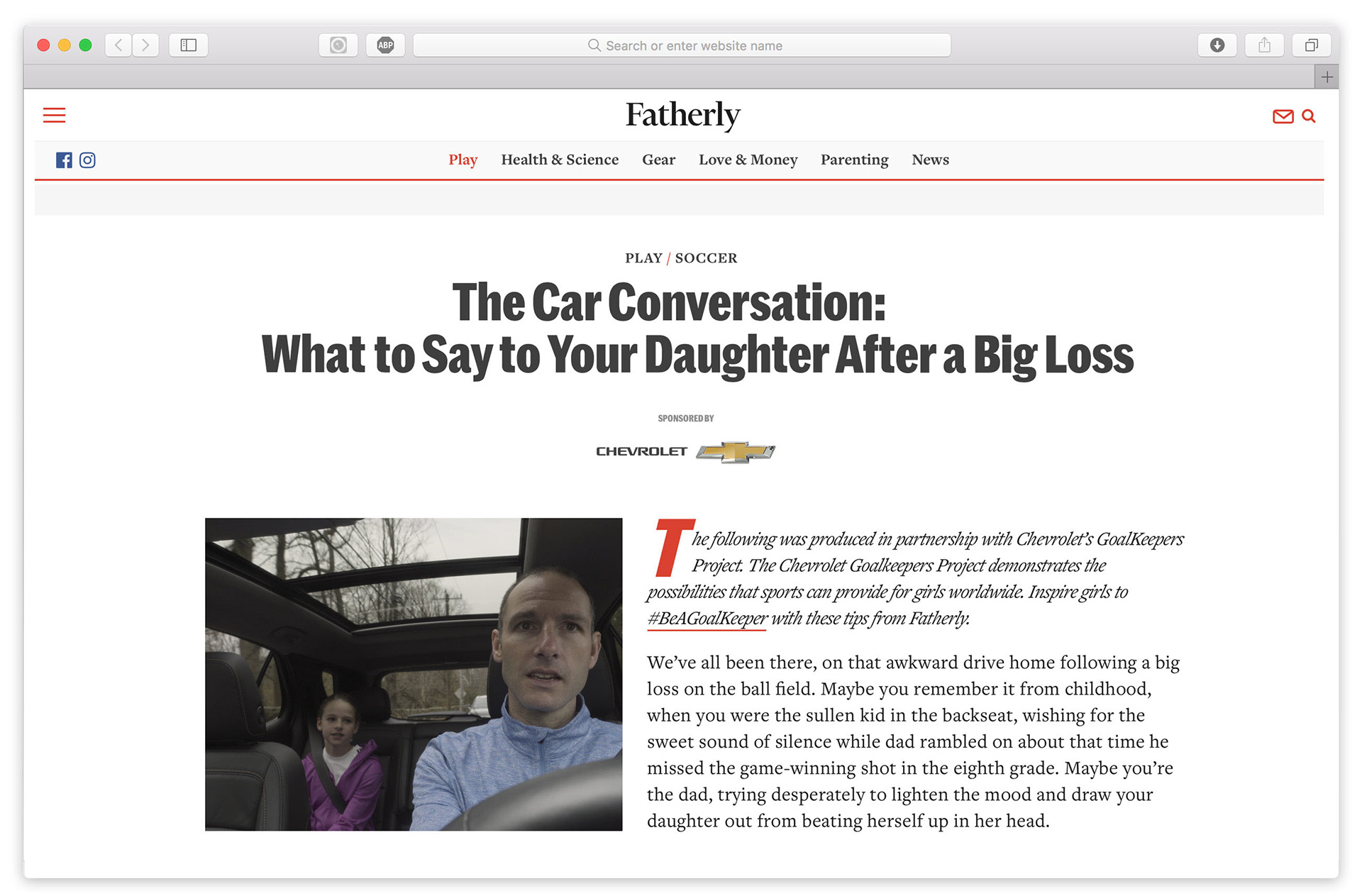Viewport: 1362px width, 896px height.
Task: Show all tabs overview button
Action: (1311, 45)
